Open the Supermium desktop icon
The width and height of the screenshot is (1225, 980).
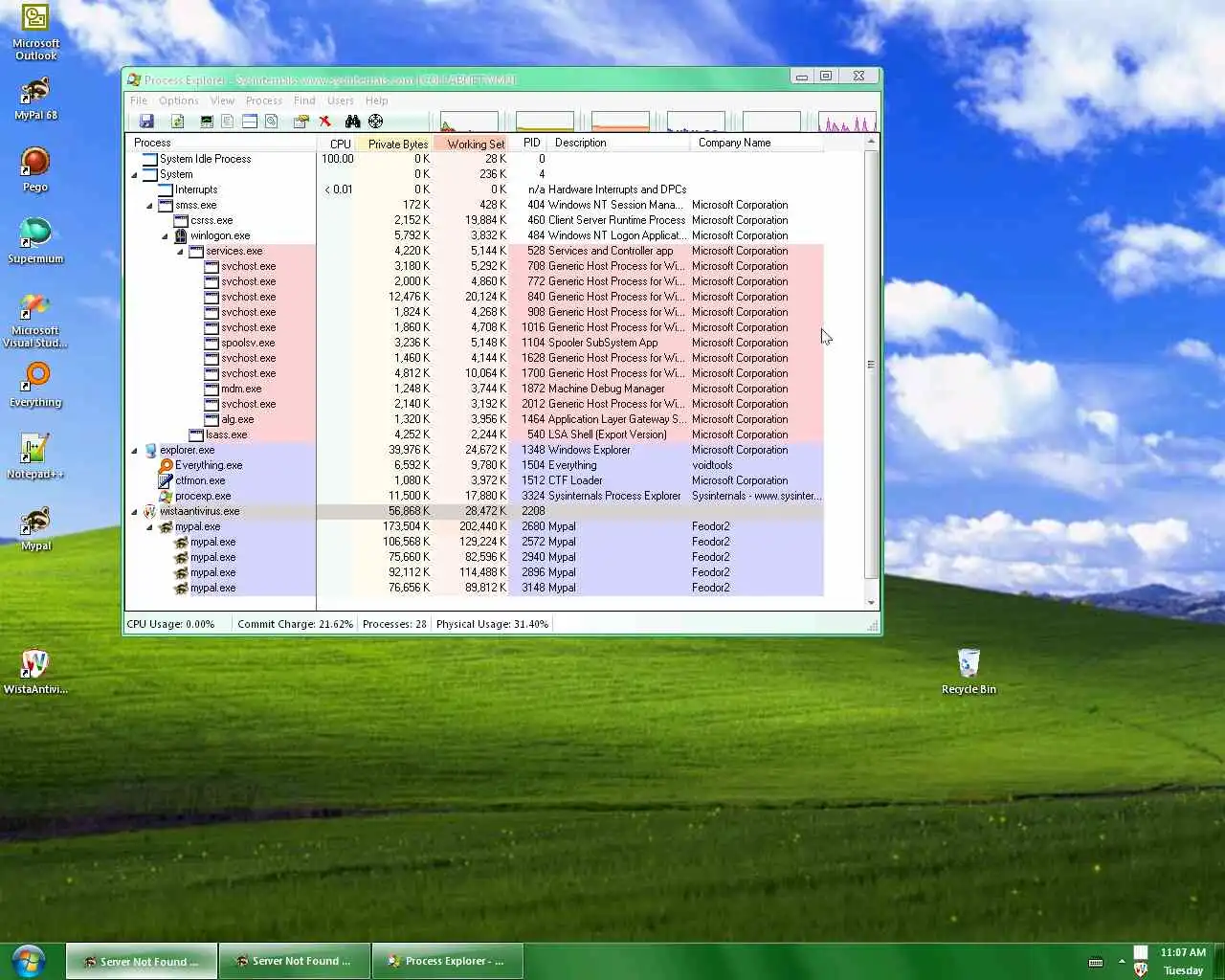[35, 240]
